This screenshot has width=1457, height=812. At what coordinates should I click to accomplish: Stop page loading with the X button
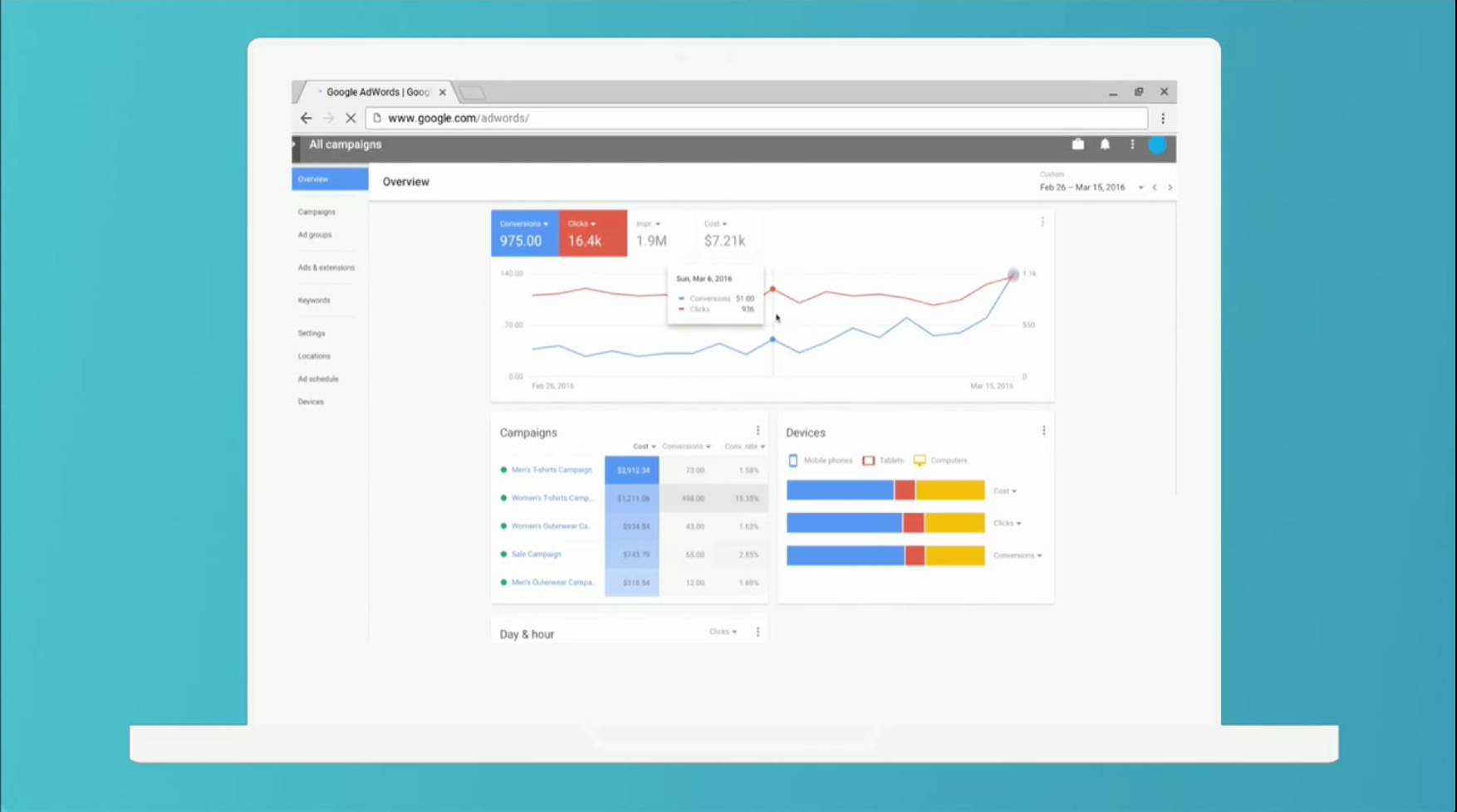[351, 118]
